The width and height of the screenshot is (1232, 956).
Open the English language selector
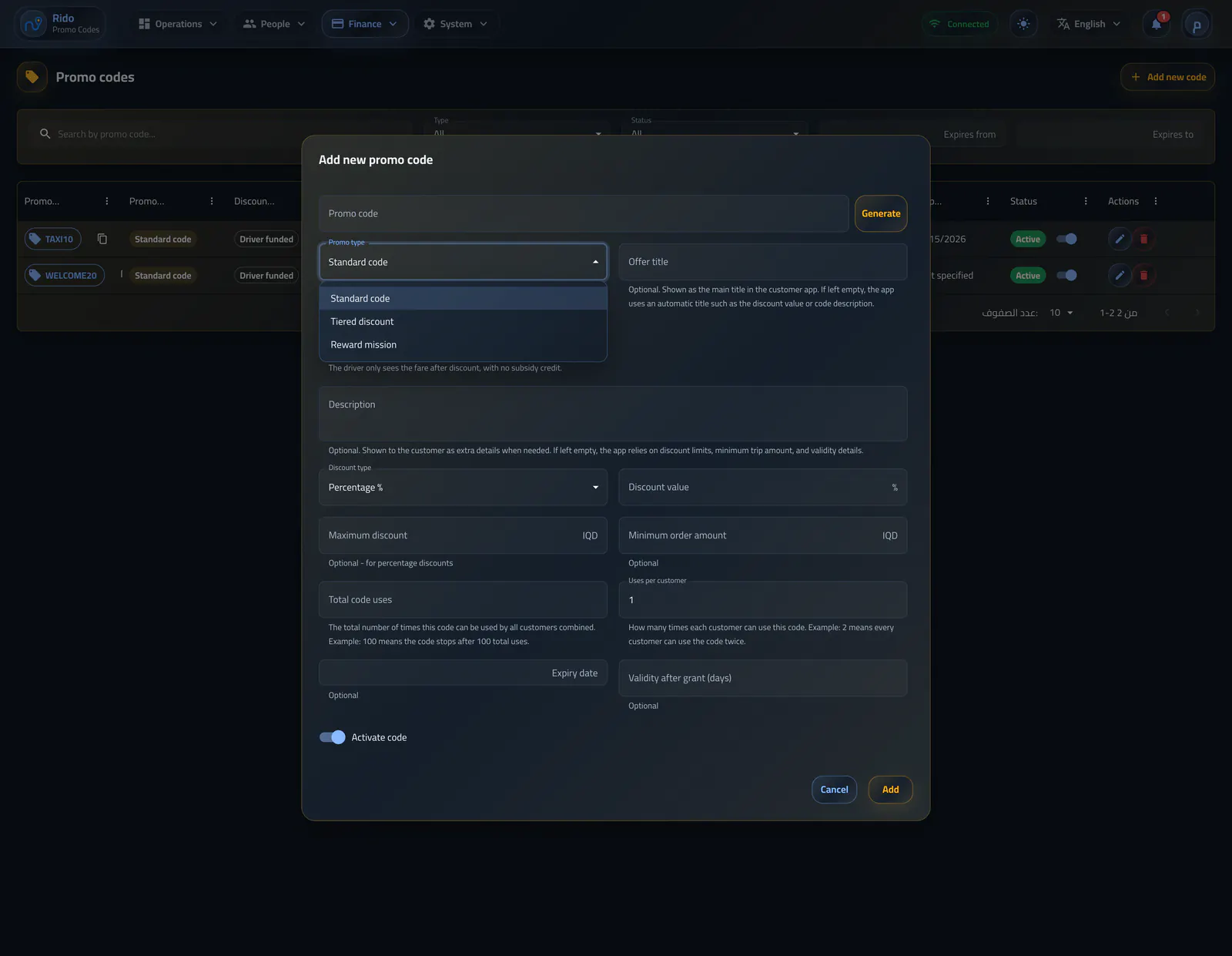click(1088, 24)
